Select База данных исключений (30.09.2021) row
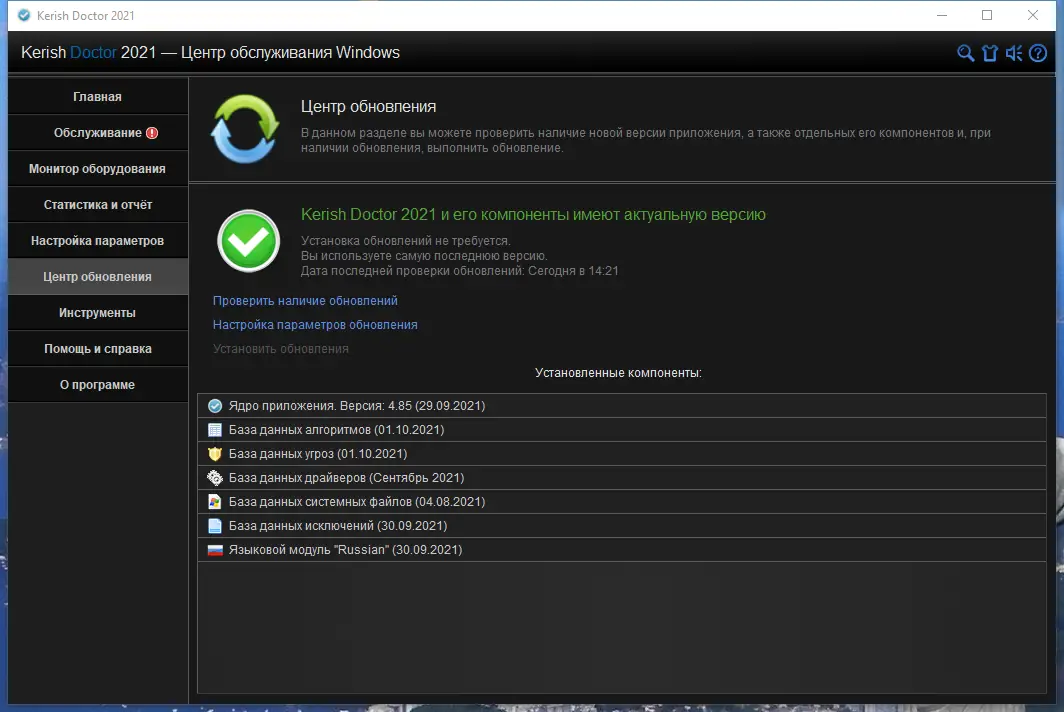 (622, 526)
